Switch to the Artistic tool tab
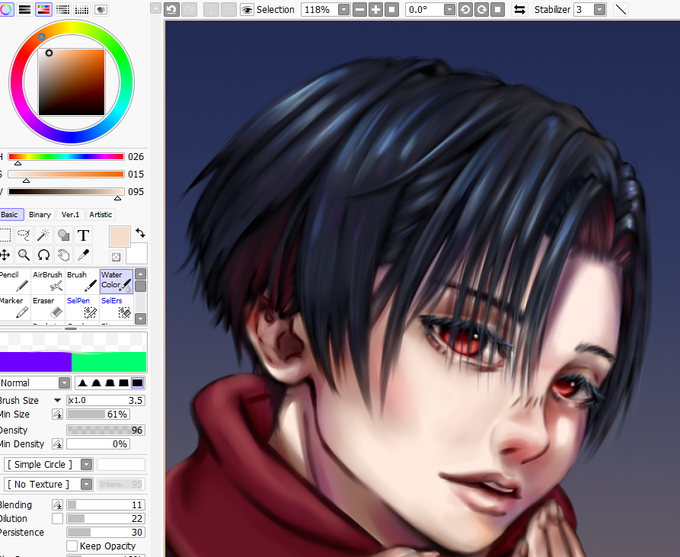 pos(100,214)
